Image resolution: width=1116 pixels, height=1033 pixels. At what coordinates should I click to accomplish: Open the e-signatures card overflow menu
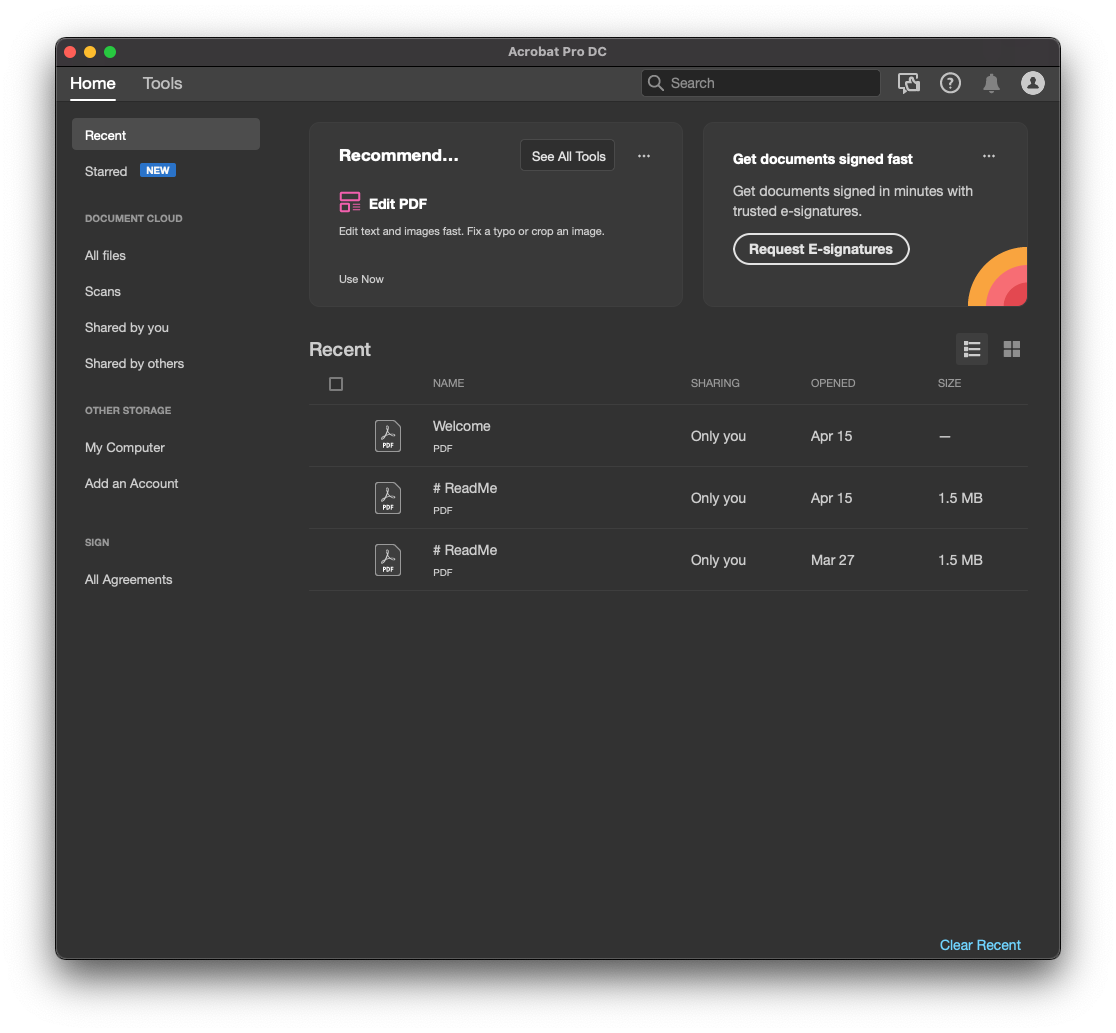[989, 156]
